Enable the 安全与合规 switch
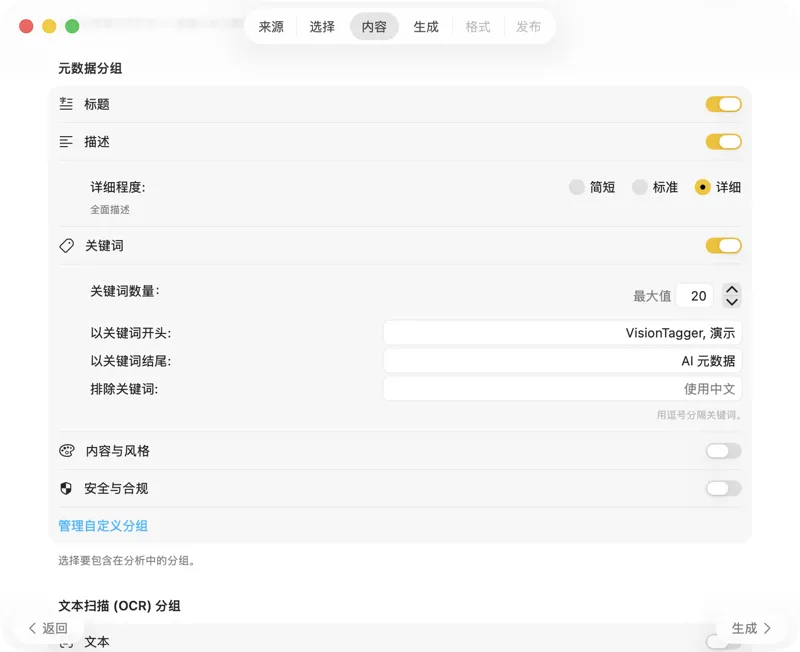Viewport: 800px width, 652px height. pyautogui.click(x=722, y=488)
